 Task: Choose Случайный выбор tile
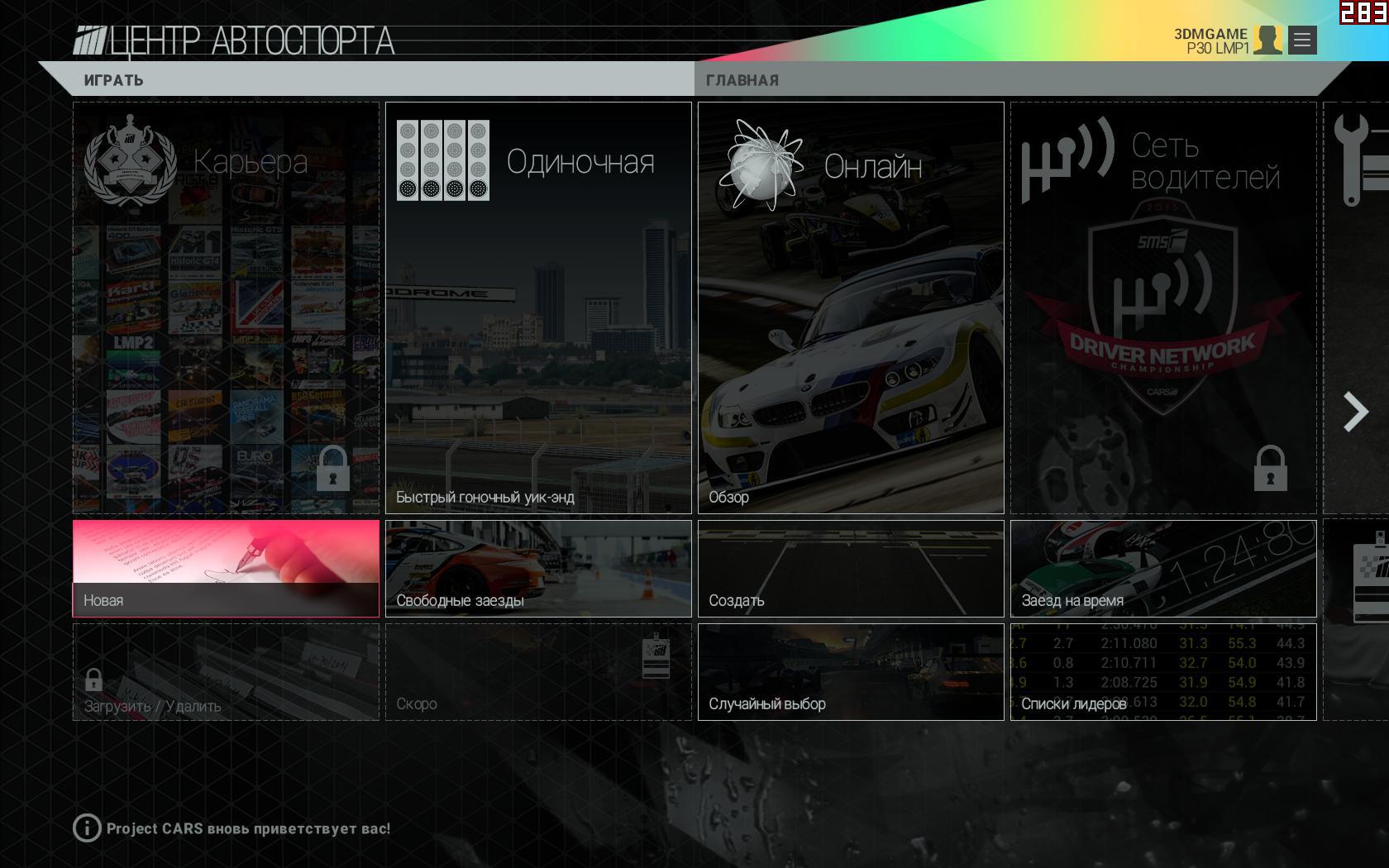pos(851,671)
